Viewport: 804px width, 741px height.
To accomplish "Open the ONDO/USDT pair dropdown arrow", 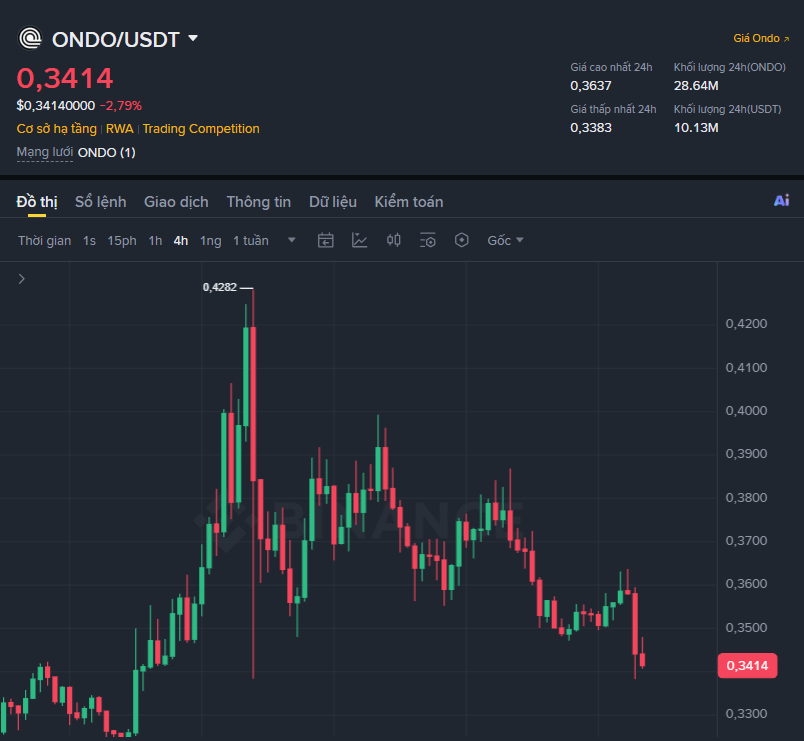I will (193, 38).
